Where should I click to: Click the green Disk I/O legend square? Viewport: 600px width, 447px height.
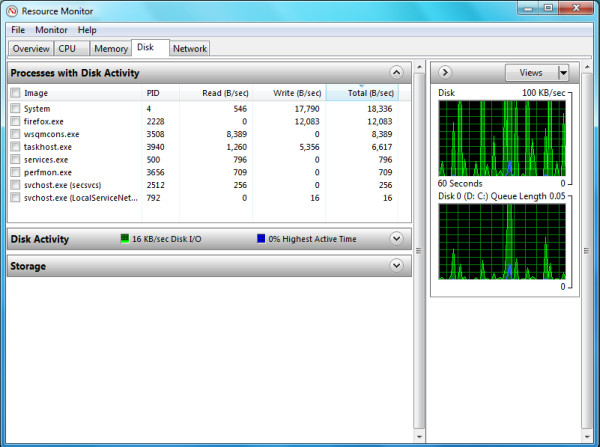pyautogui.click(x=125, y=238)
